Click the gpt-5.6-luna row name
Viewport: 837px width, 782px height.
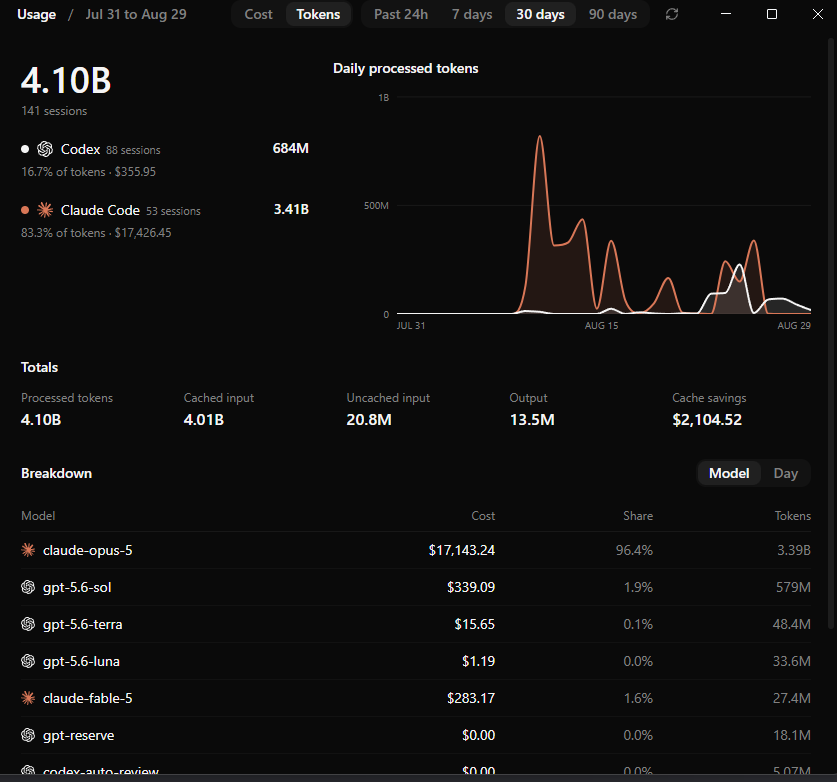coord(81,661)
